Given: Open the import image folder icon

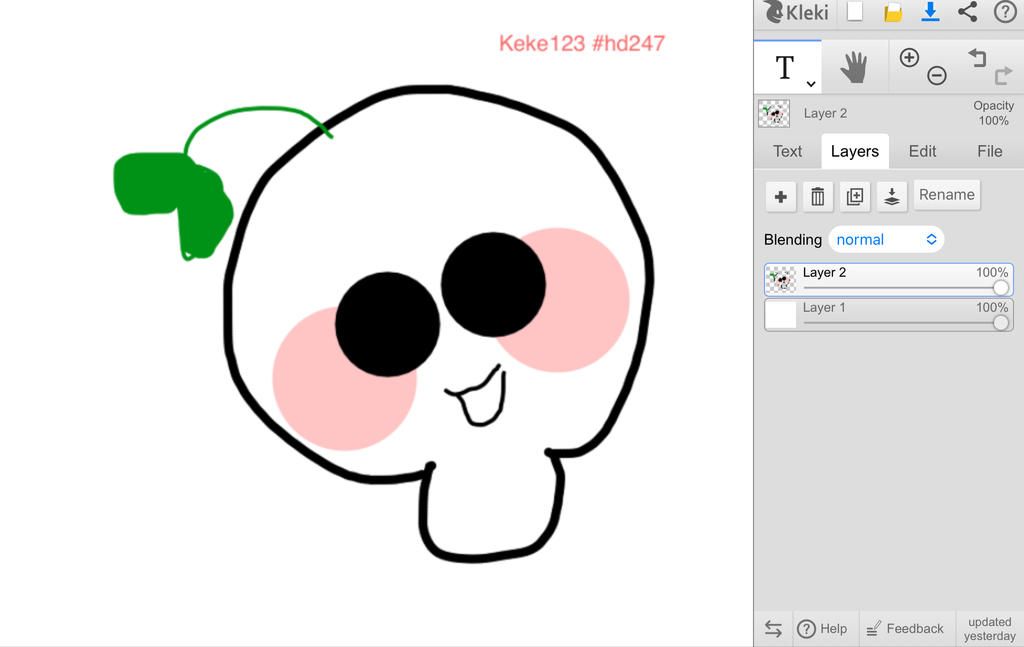Looking at the screenshot, I should (893, 12).
